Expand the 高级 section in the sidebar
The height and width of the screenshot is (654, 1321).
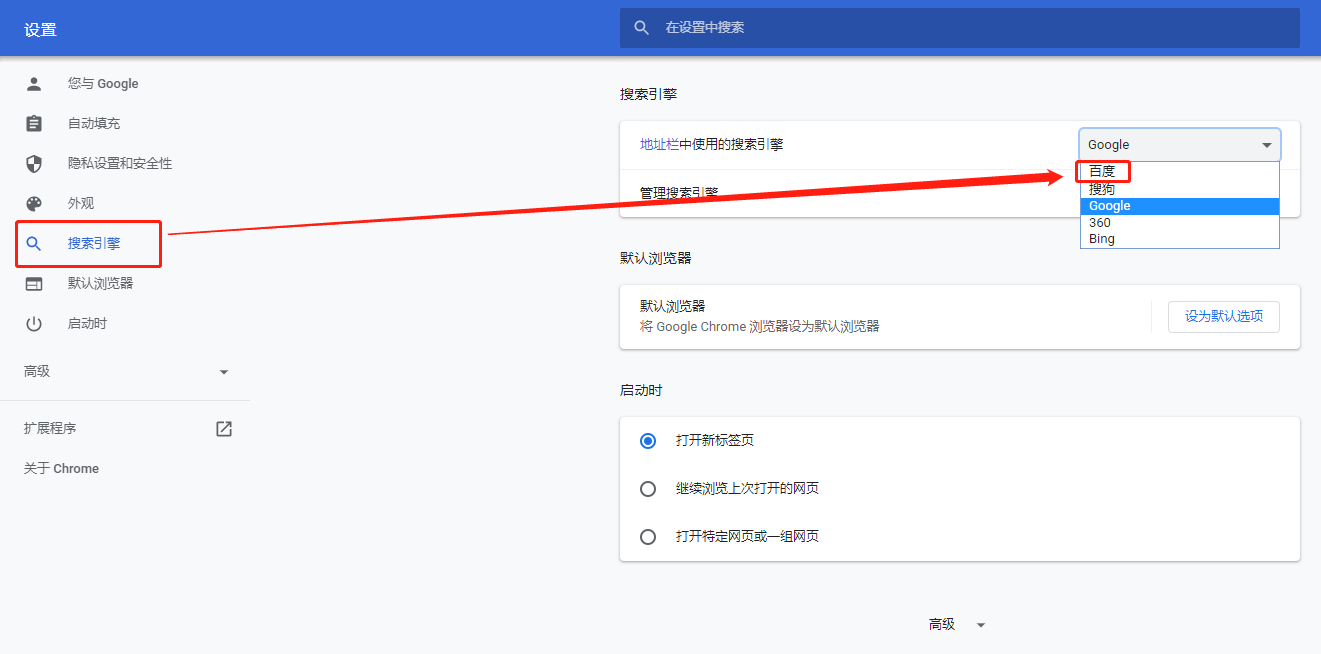click(125, 372)
